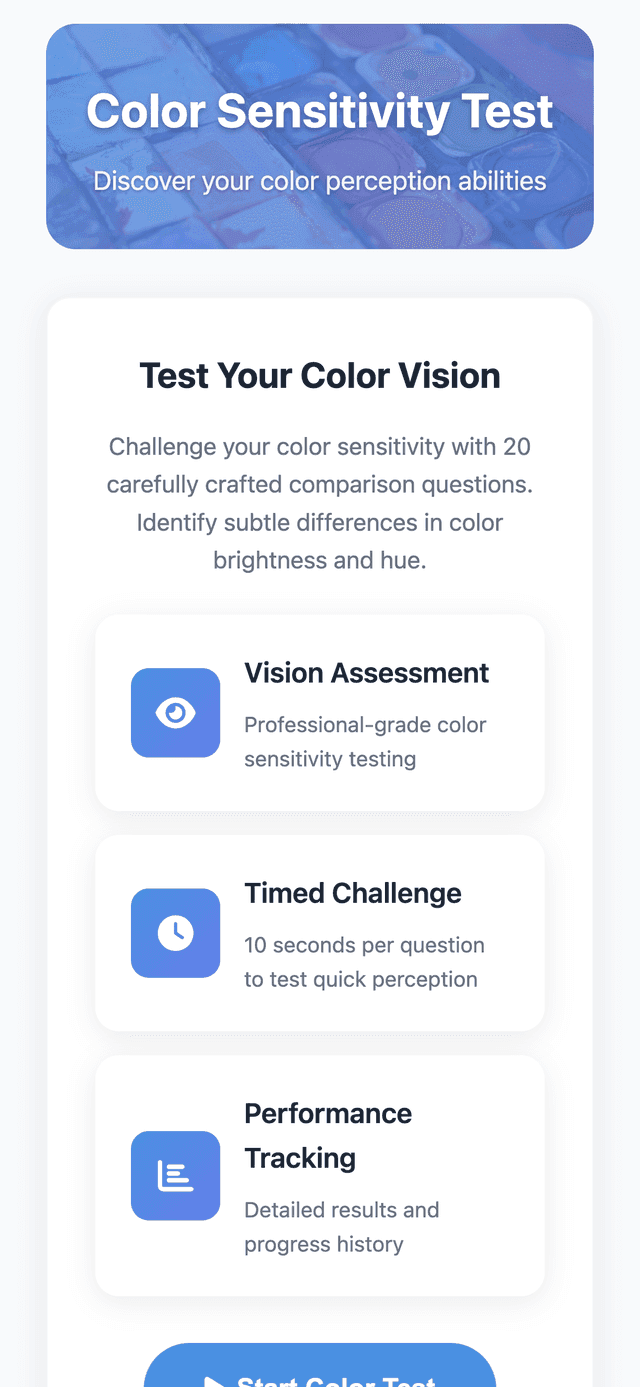The image size is (640, 1387).
Task: Click the Performance Tracking label
Action: tap(328, 1135)
